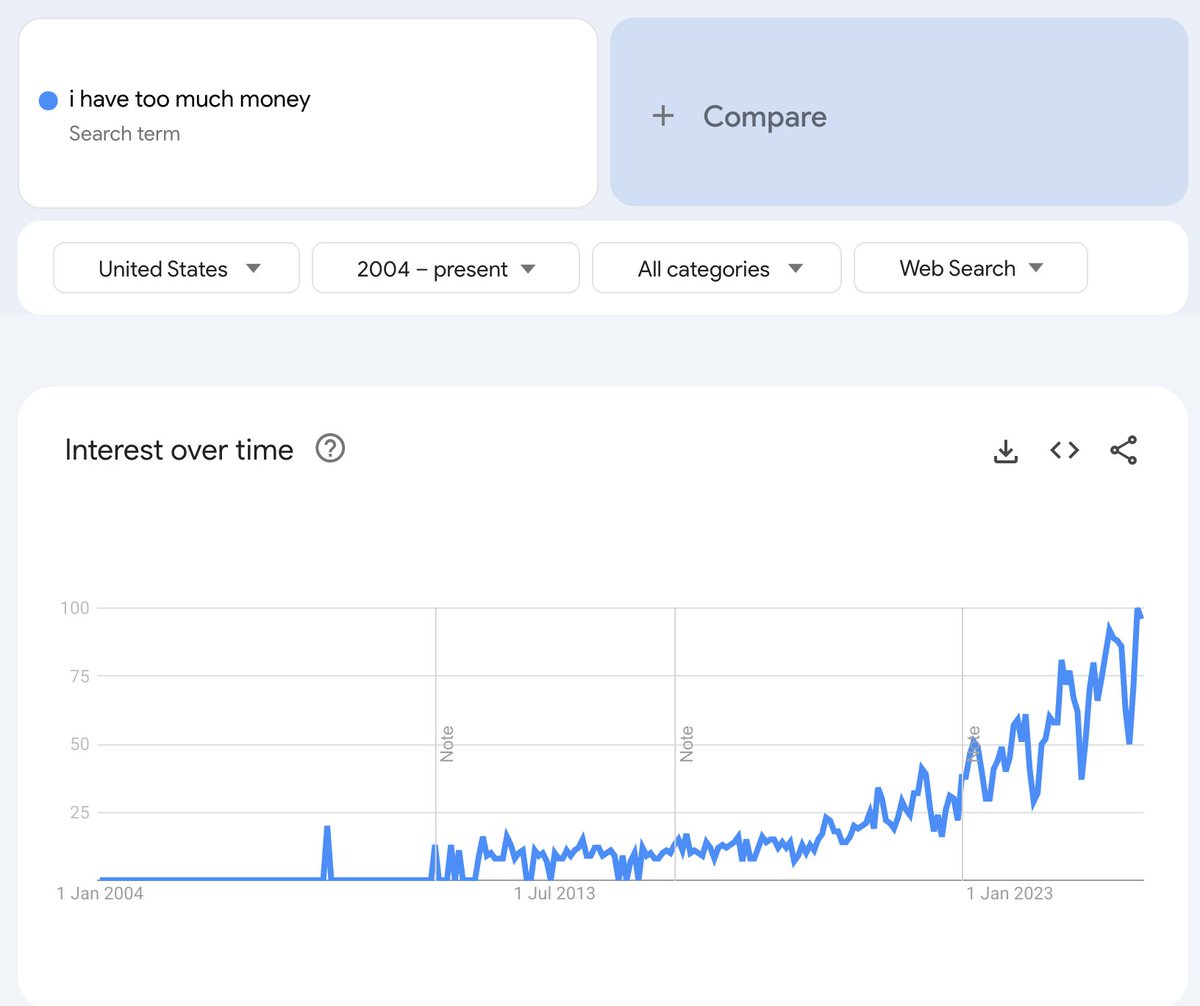This screenshot has height=1006, width=1200.
Task: Click the second Note marker on chart
Action: point(687,744)
